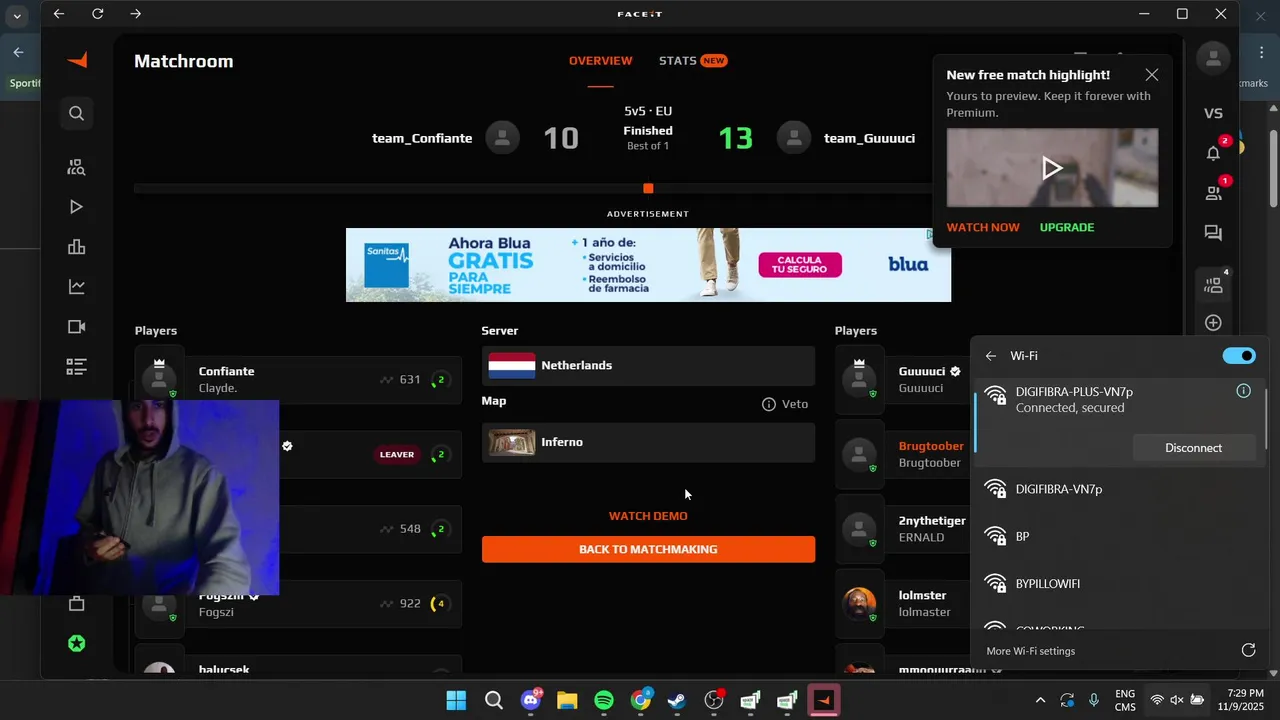Play the match highlight video preview
This screenshot has height=720, width=1280.
pos(1052,167)
